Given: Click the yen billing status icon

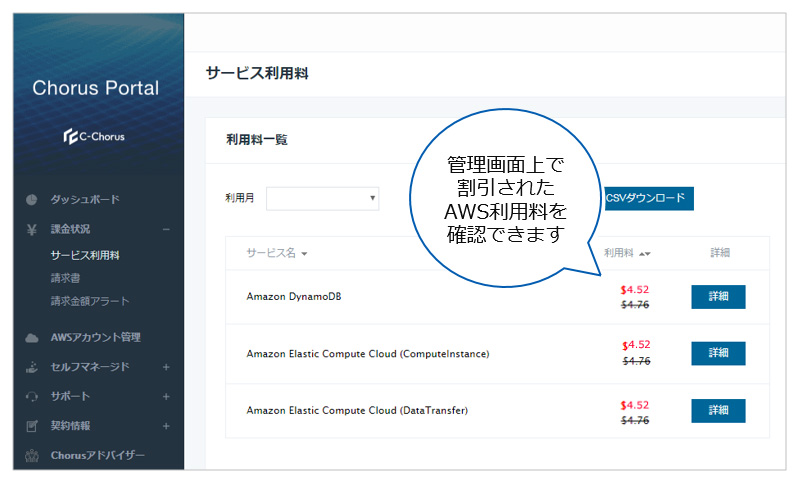Looking at the screenshot, I should tap(32, 230).
